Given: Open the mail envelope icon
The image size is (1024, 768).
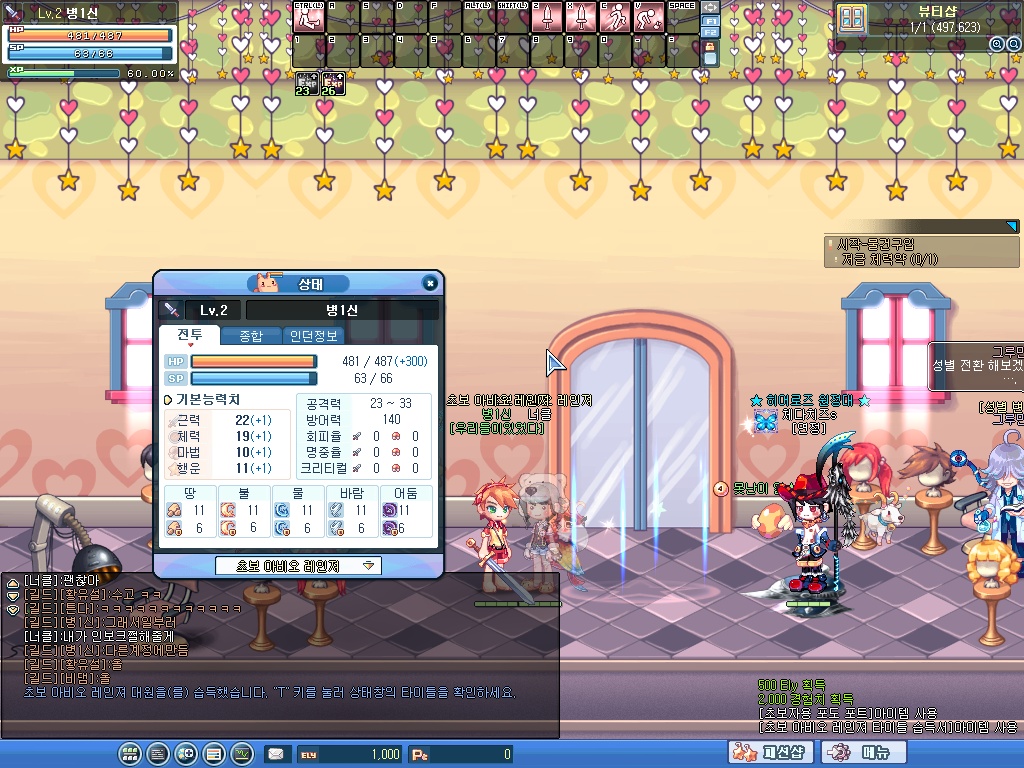Looking at the screenshot, I should 276,754.
